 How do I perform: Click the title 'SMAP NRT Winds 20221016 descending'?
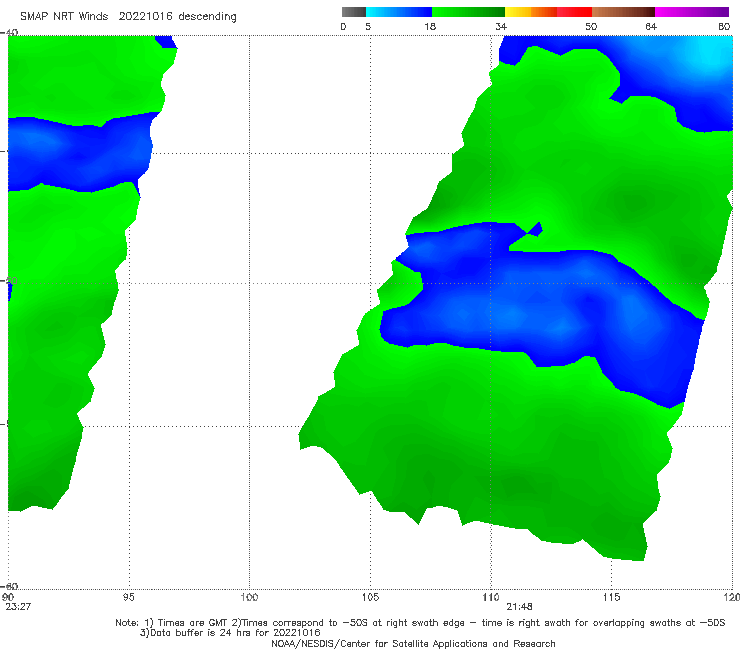point(128,17)
